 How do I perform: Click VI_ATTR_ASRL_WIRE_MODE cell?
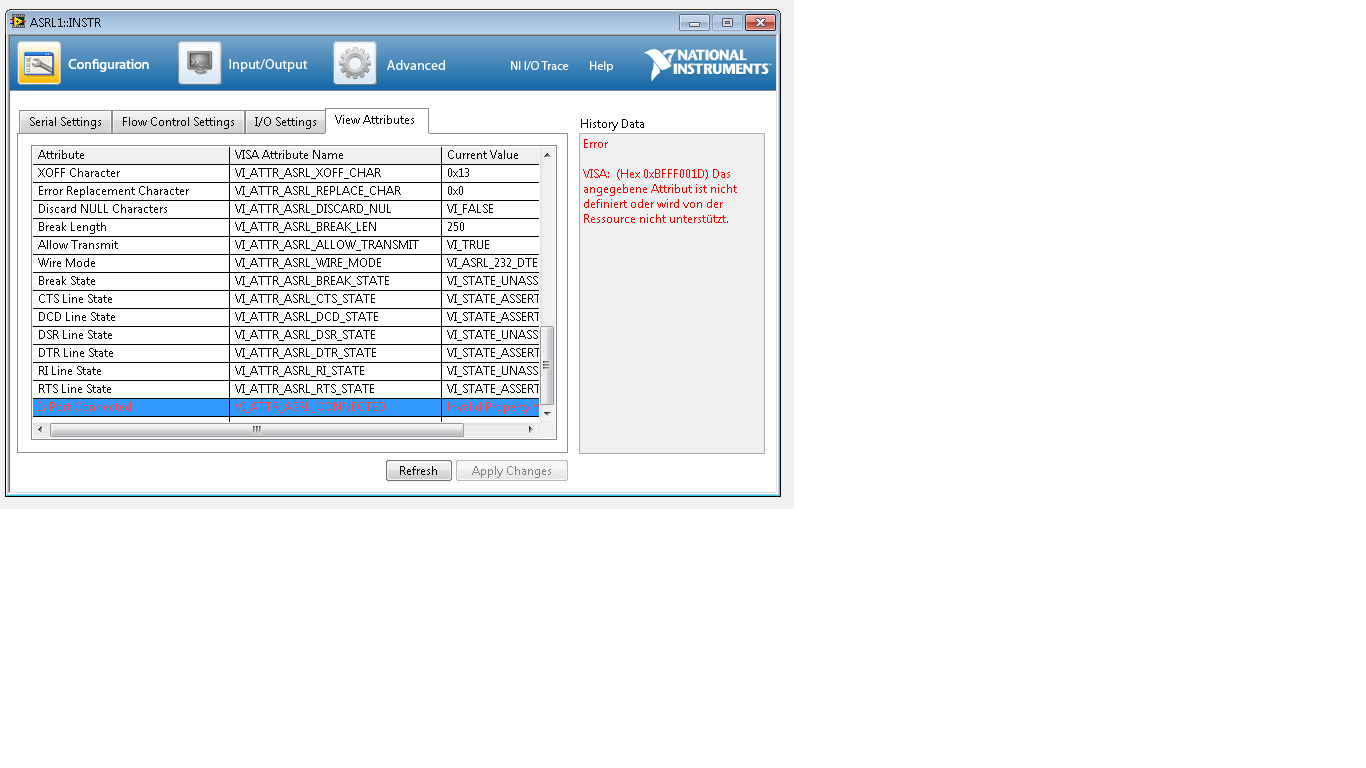[x=336, y=263]
